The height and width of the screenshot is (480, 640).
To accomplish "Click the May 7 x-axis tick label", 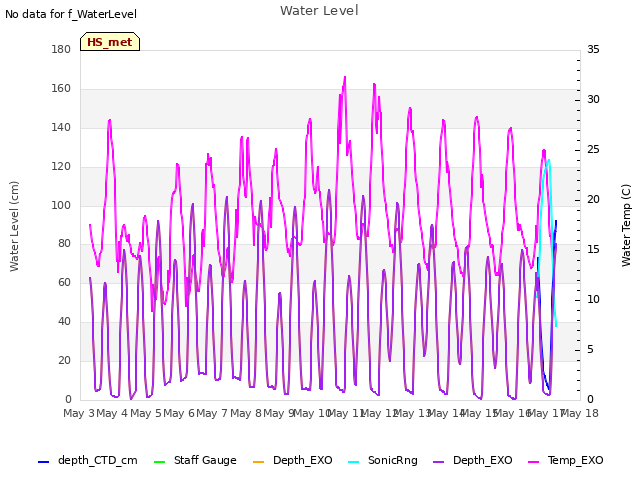I will point(212,413).
